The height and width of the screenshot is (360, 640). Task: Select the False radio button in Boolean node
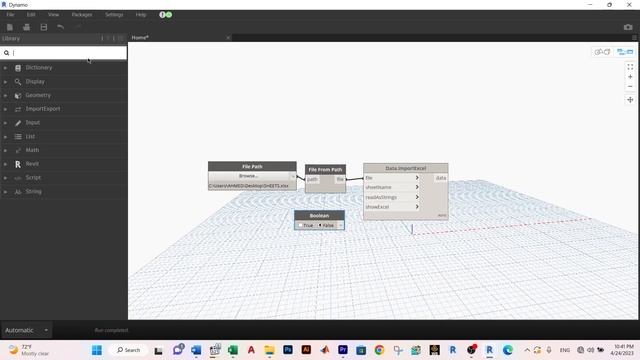click(320, 225)
